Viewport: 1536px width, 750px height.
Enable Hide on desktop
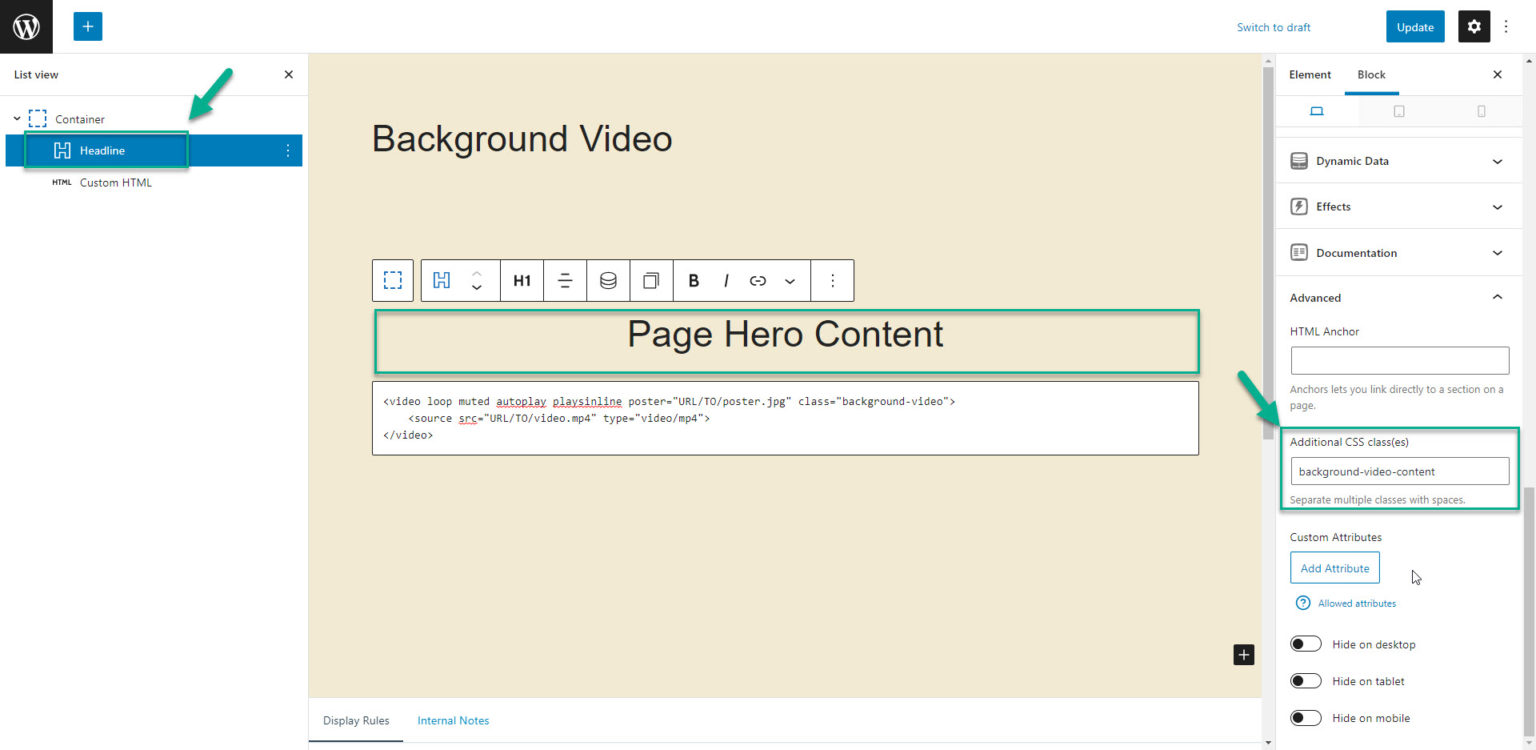(x=1305, y=643)
